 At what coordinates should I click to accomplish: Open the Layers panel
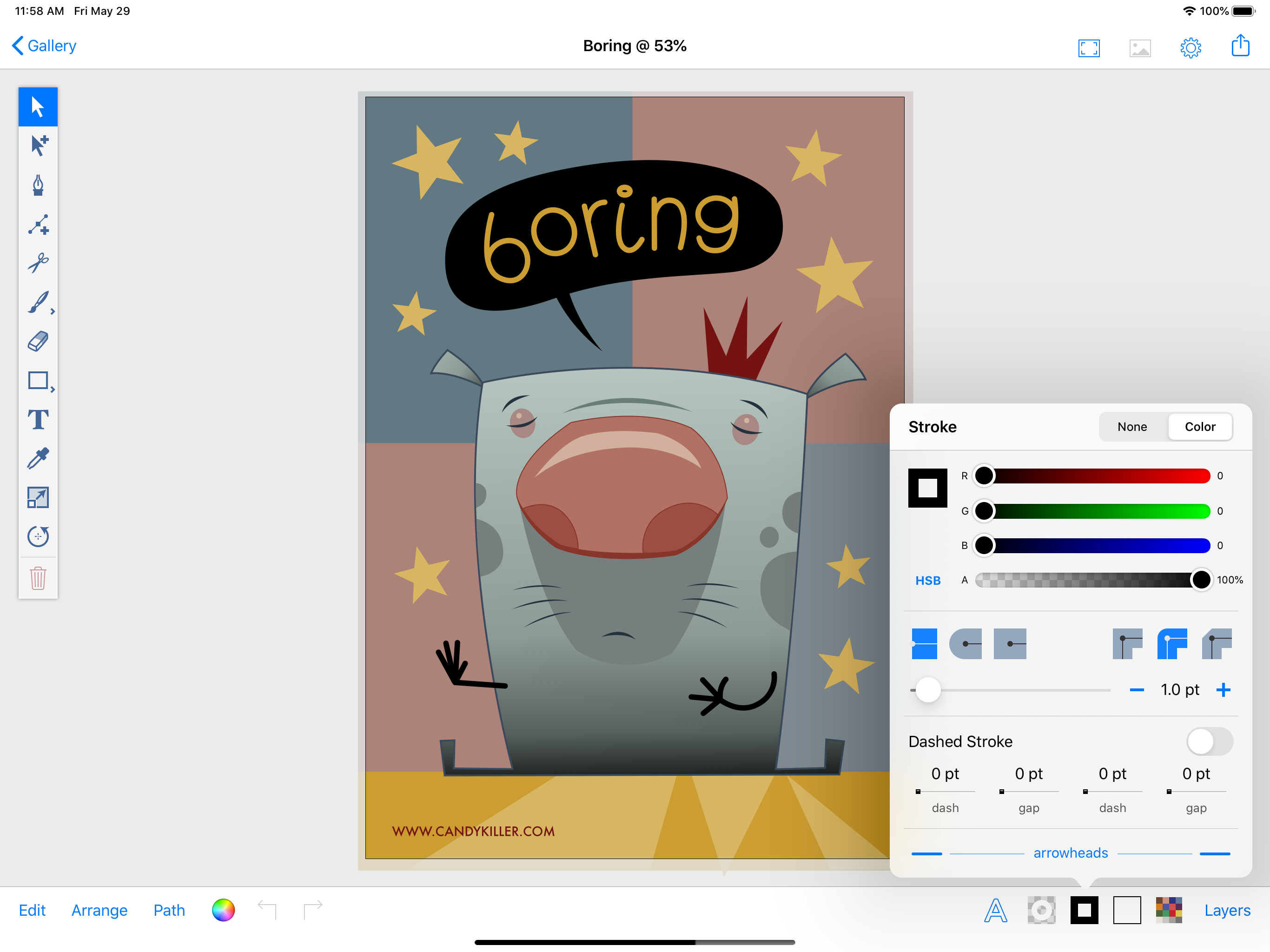[1228, 910]
